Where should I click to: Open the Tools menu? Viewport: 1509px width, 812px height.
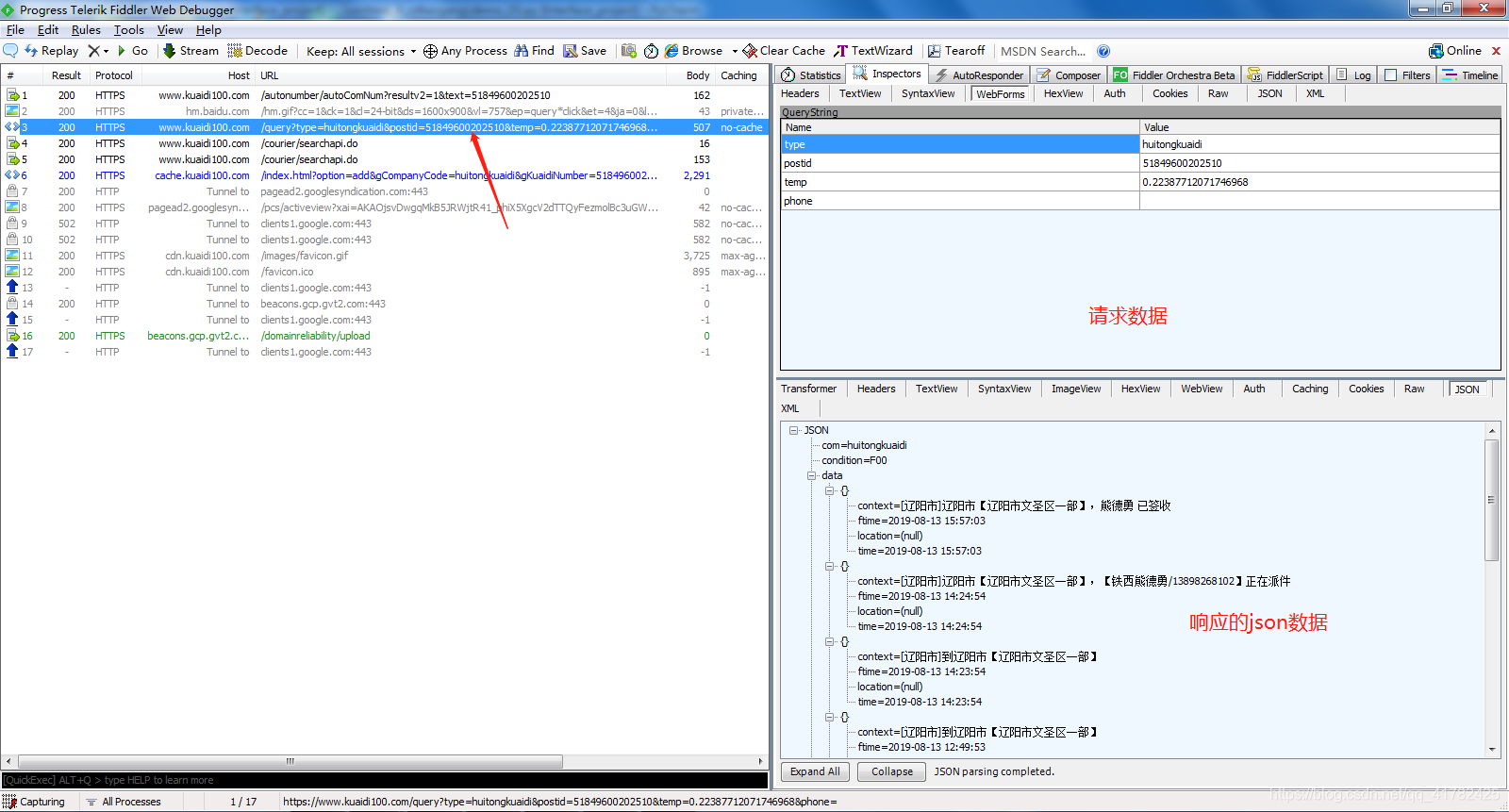click(x=129, y=30)
